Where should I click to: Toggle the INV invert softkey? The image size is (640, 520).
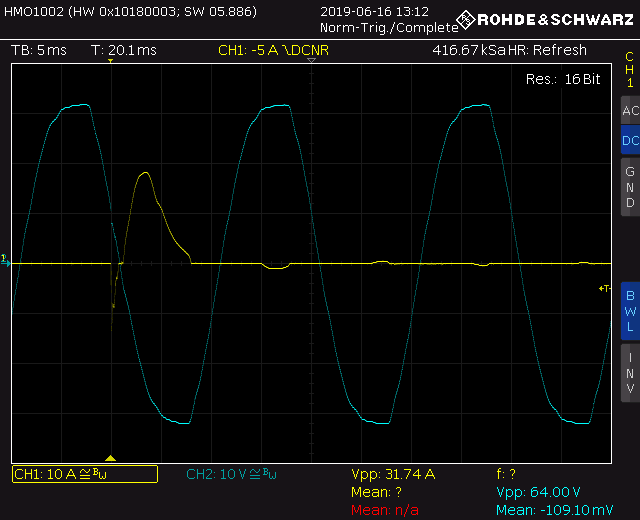pos(631,373)
